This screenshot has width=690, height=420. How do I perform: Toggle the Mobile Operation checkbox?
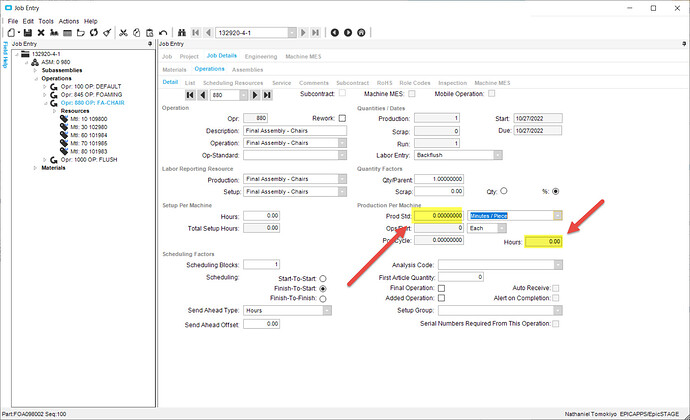[492, 93]
